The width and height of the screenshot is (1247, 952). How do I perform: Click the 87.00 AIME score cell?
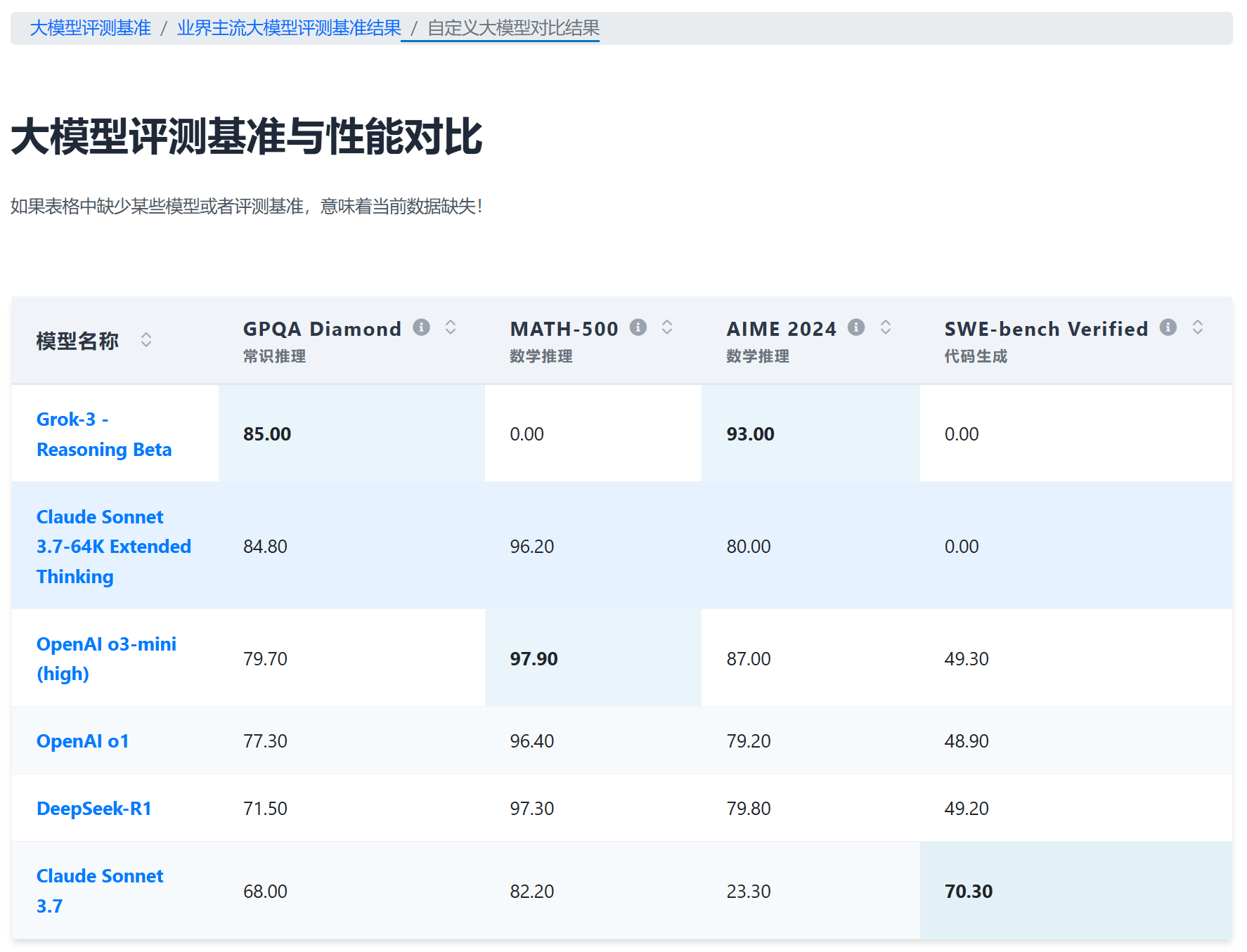(x=810, y=658)
